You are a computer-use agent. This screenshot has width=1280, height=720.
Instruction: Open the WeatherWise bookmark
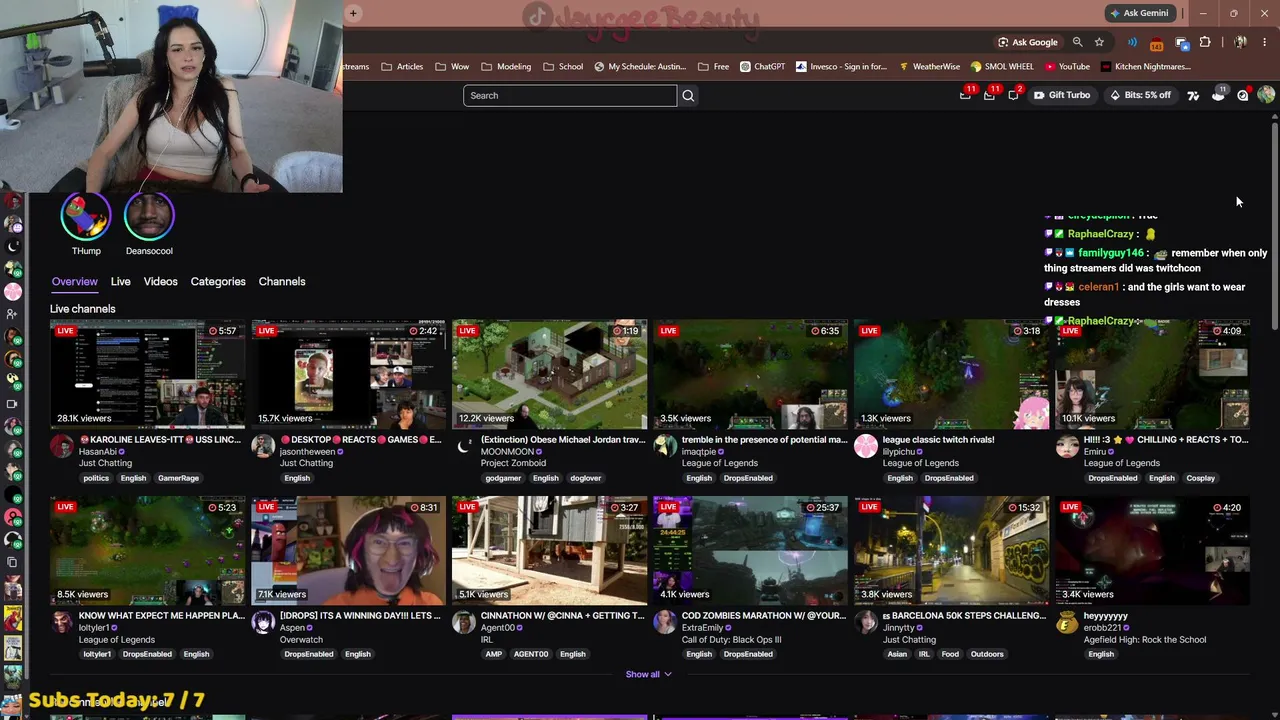pos(929,67)
